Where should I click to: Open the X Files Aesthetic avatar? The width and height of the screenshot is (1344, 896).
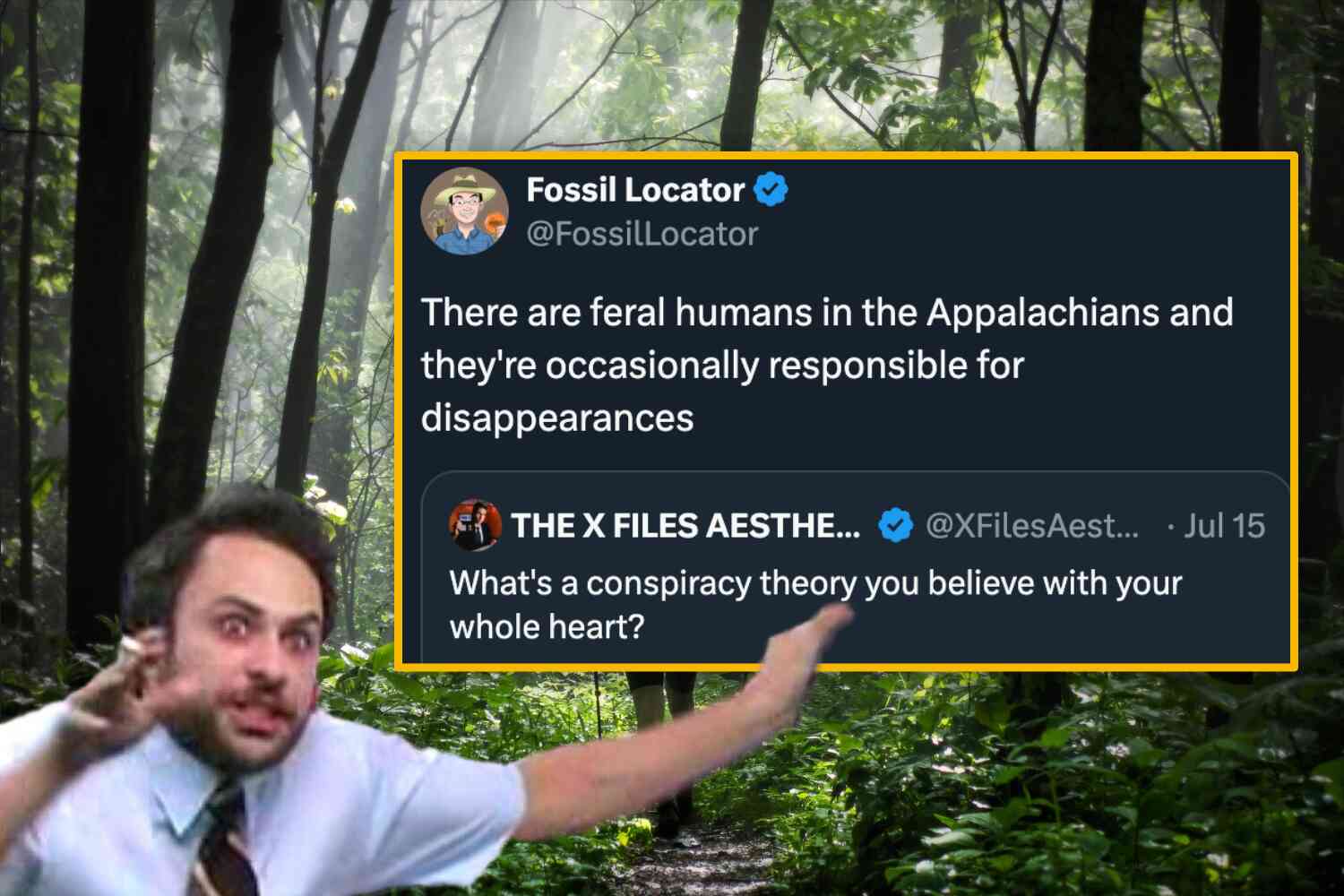point(475,525)
